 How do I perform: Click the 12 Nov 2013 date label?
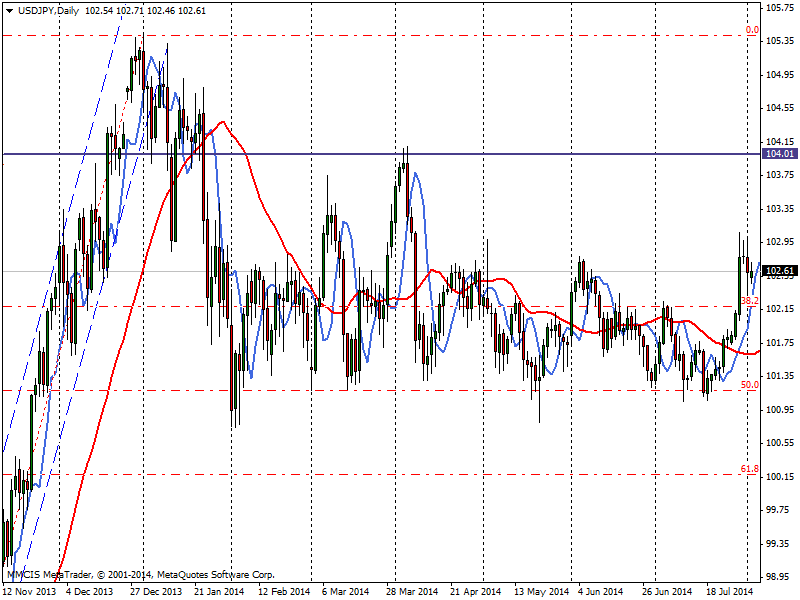[29, 591]
